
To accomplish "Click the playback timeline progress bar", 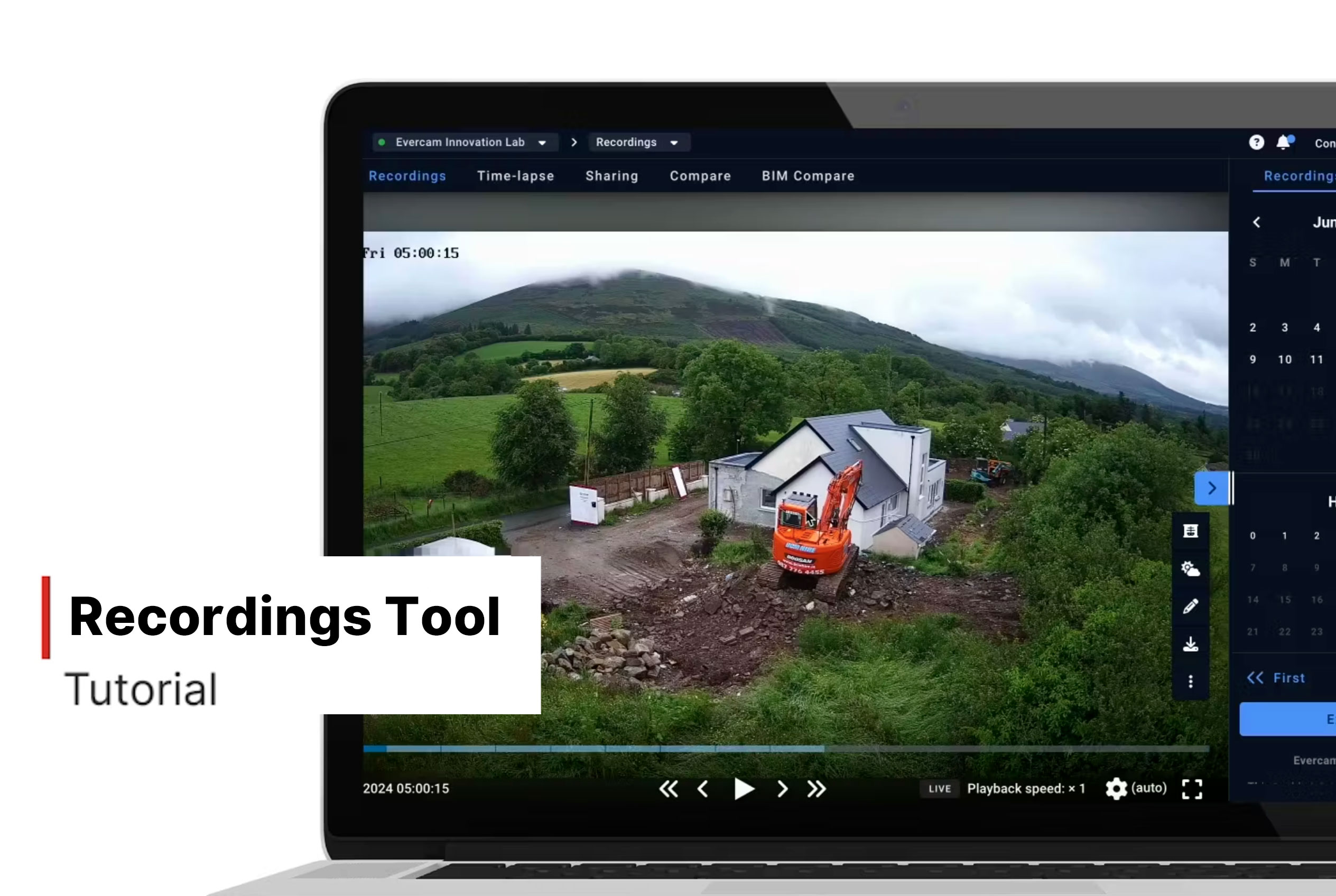I will (x=786, y=749).
